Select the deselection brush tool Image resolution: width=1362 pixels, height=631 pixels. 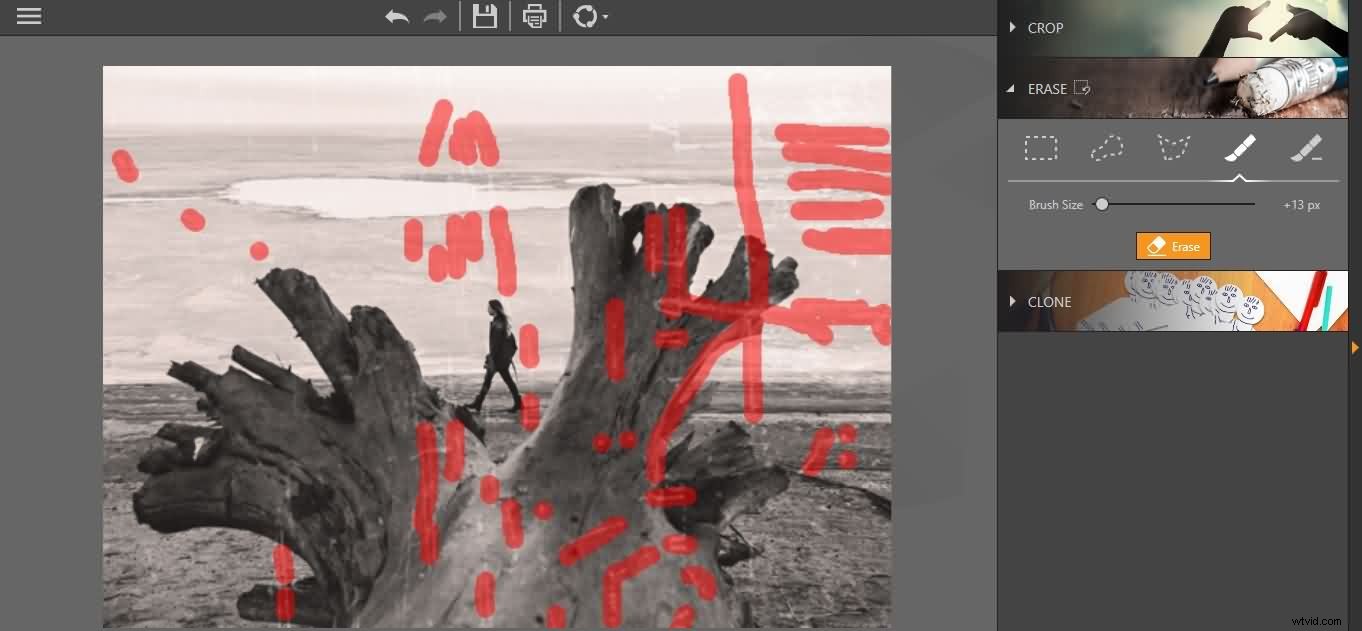click(1306, 147)
